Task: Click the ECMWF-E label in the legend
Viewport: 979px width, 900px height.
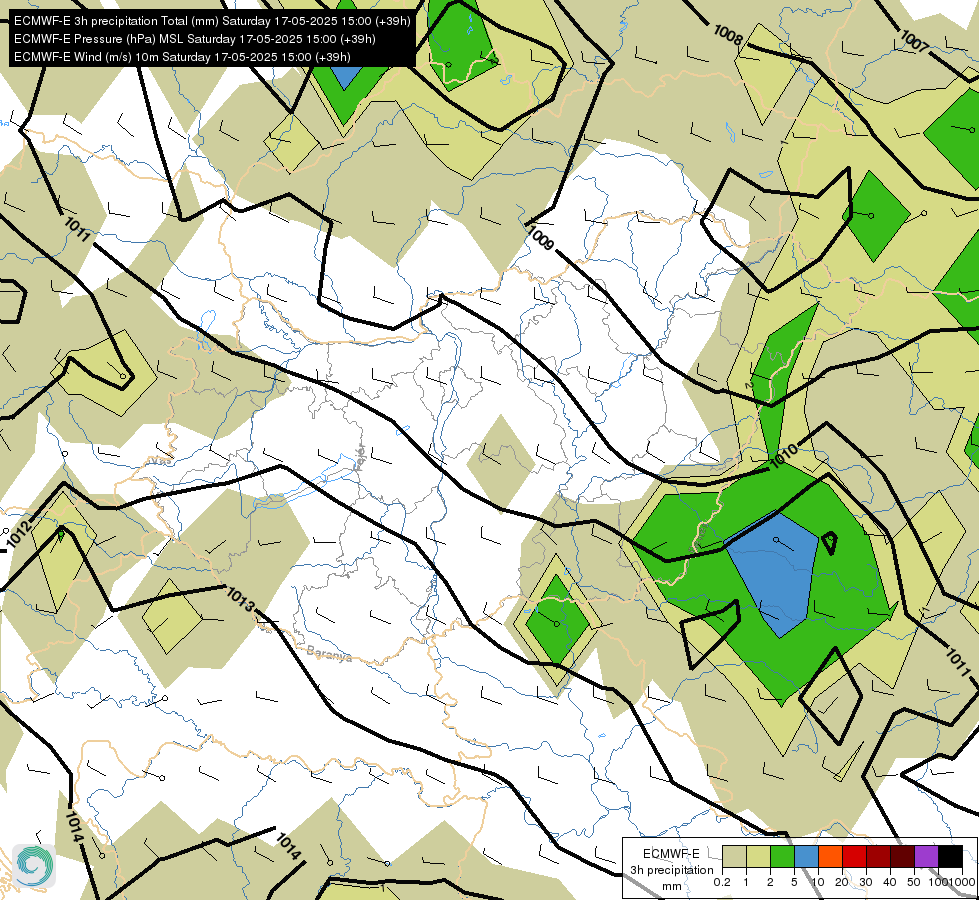Action: coord(671,854)
